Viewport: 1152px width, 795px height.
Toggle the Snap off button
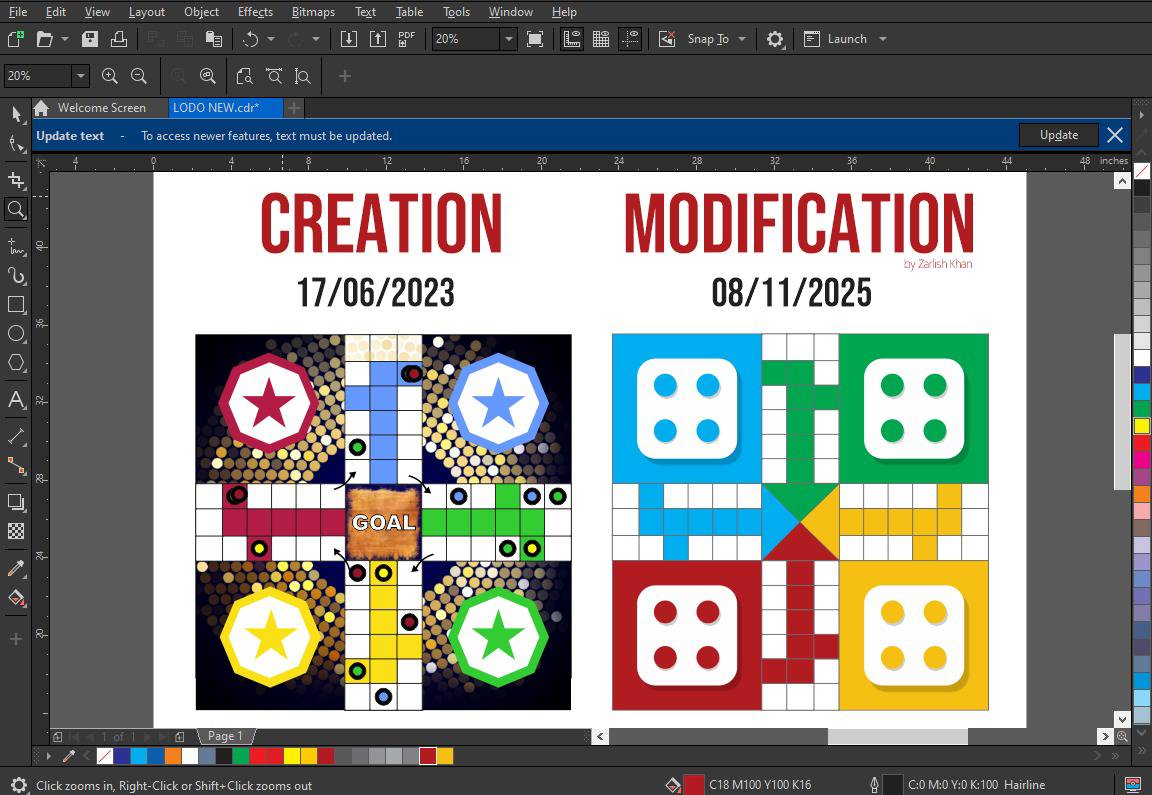(667, 39)
